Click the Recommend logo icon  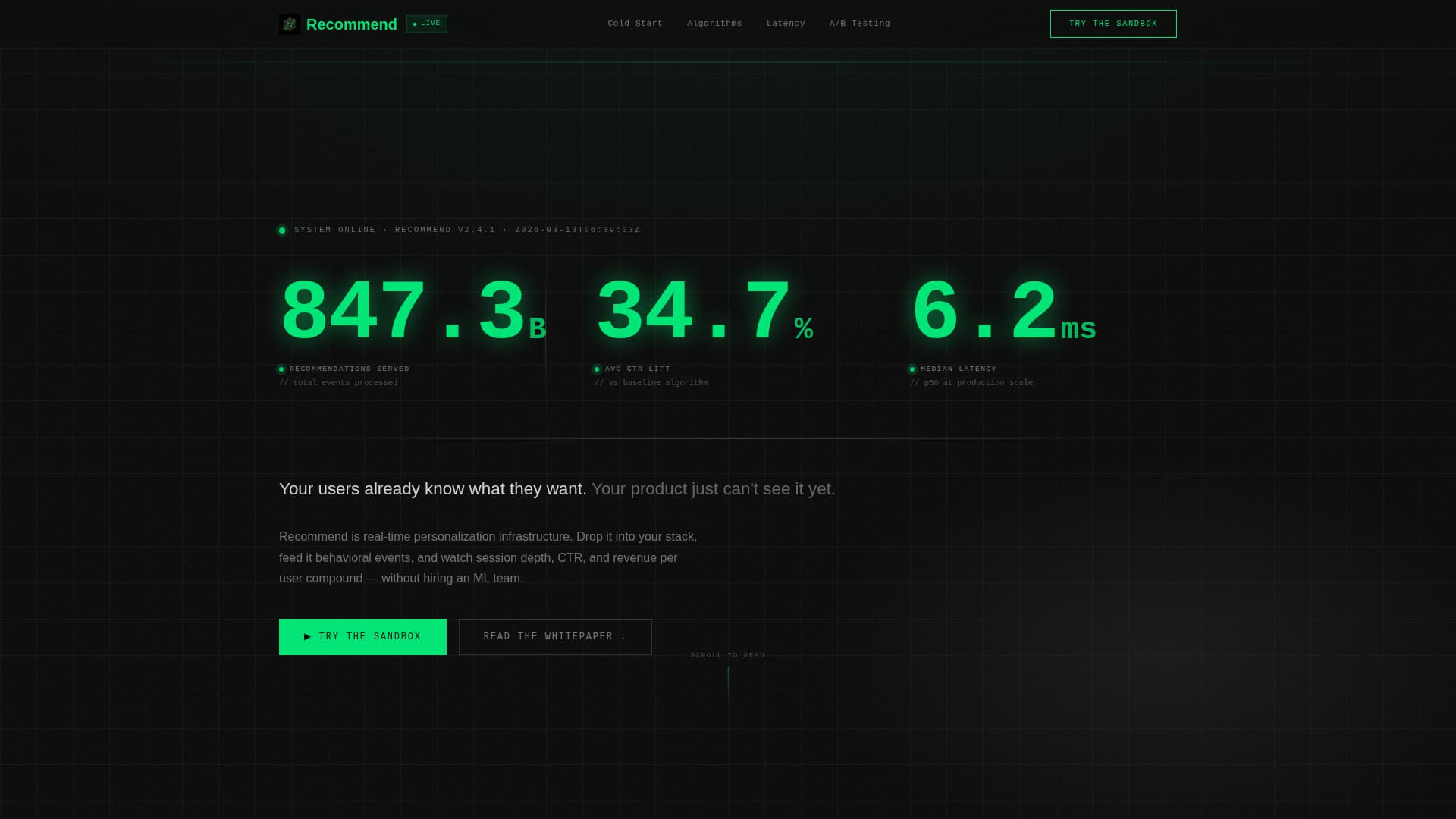[289, 24]
